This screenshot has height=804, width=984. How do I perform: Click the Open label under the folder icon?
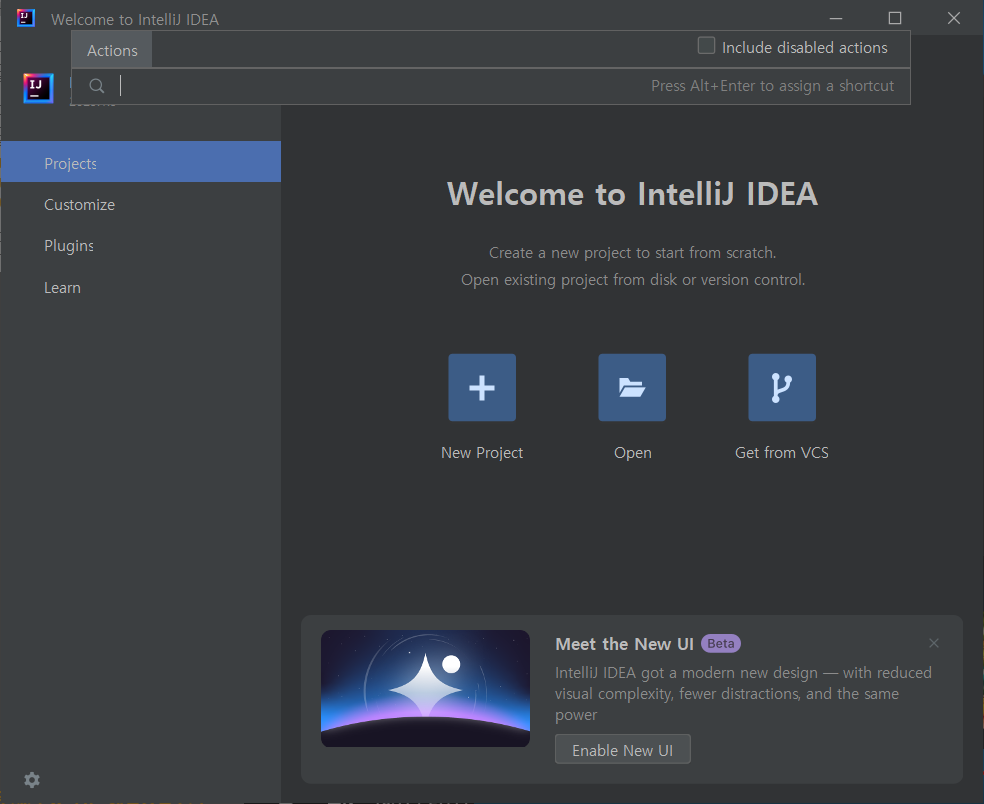click(633, 453)
